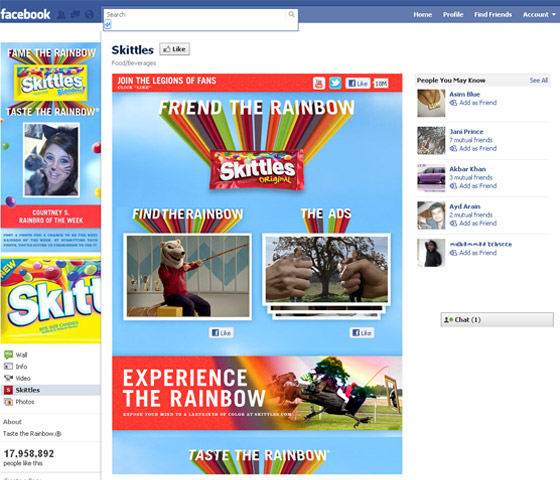Click the Info card icon
Screen dimensions: 560x480
8,366
